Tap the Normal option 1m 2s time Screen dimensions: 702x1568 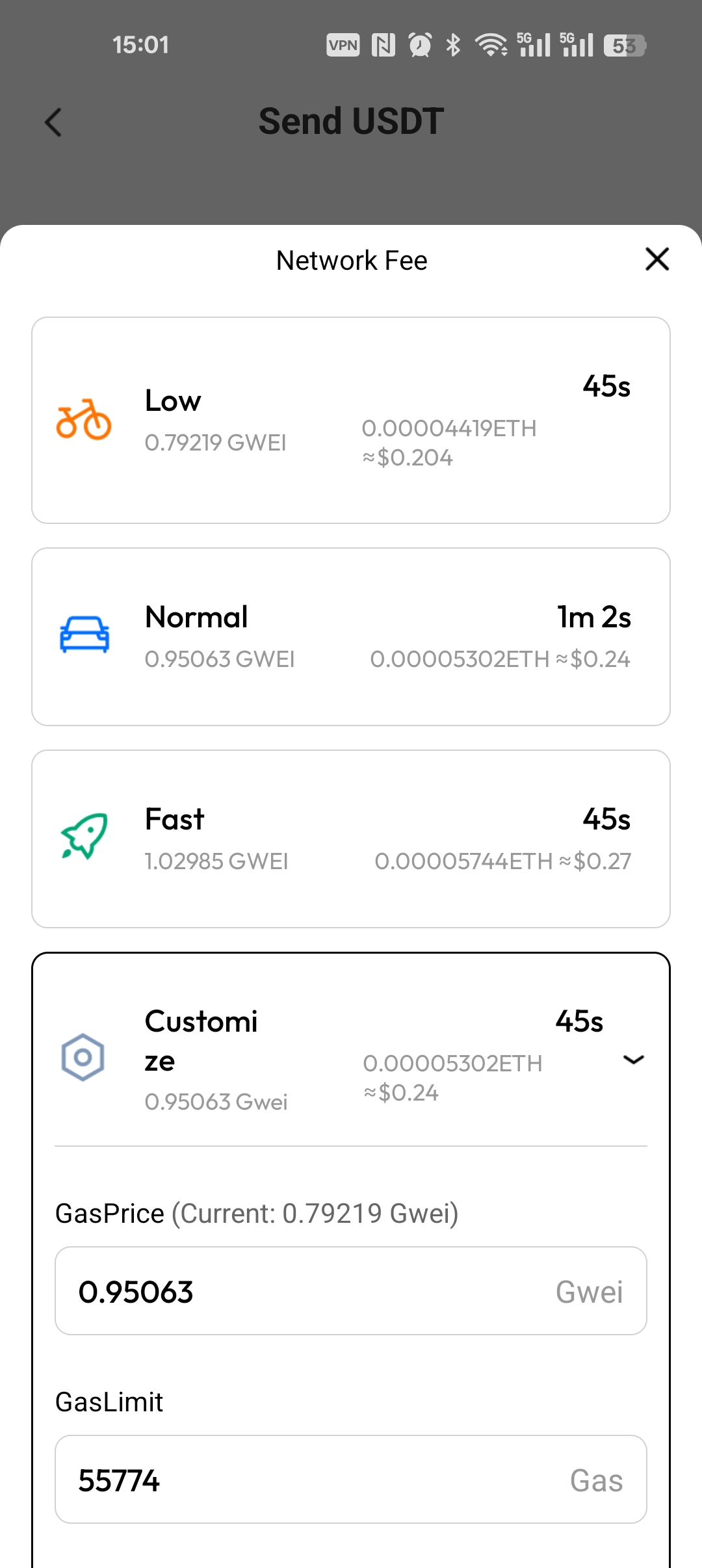[593, 617]
